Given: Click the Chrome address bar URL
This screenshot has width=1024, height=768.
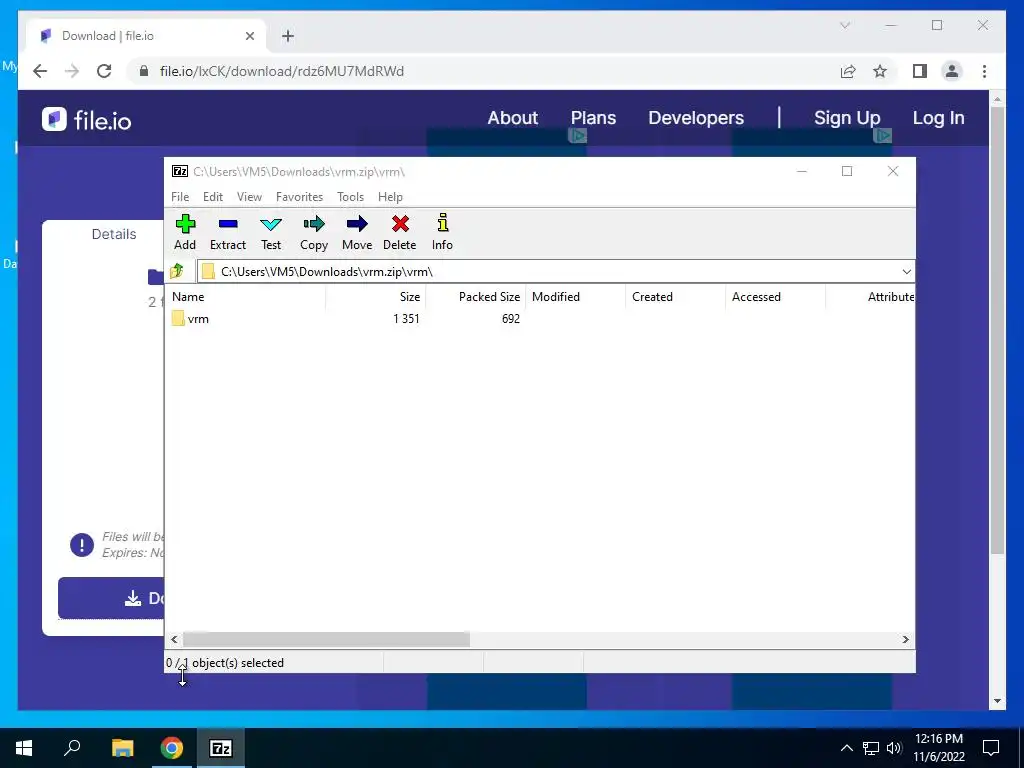Looking at the screenshot, I should (281, 71).
